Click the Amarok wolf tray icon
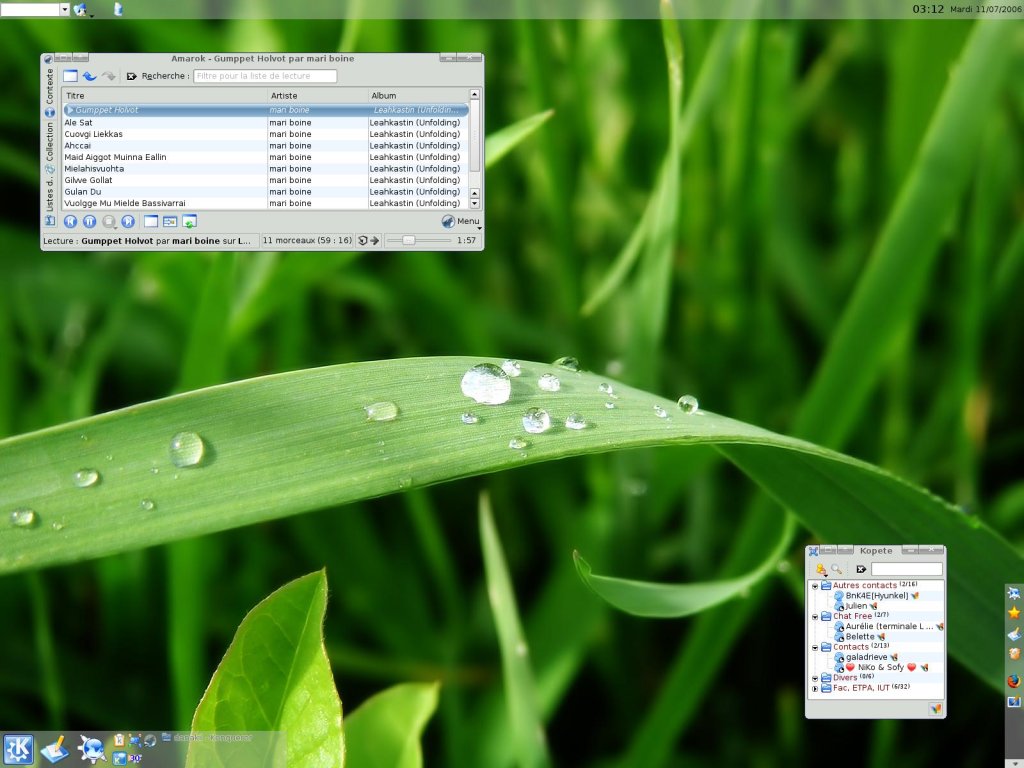1024x768 pixels. (150, 740)
